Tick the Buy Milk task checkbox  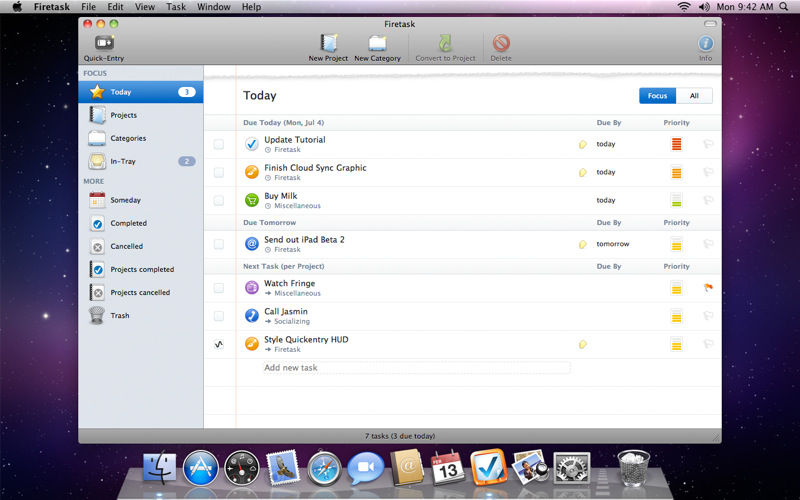coord(219,200)
